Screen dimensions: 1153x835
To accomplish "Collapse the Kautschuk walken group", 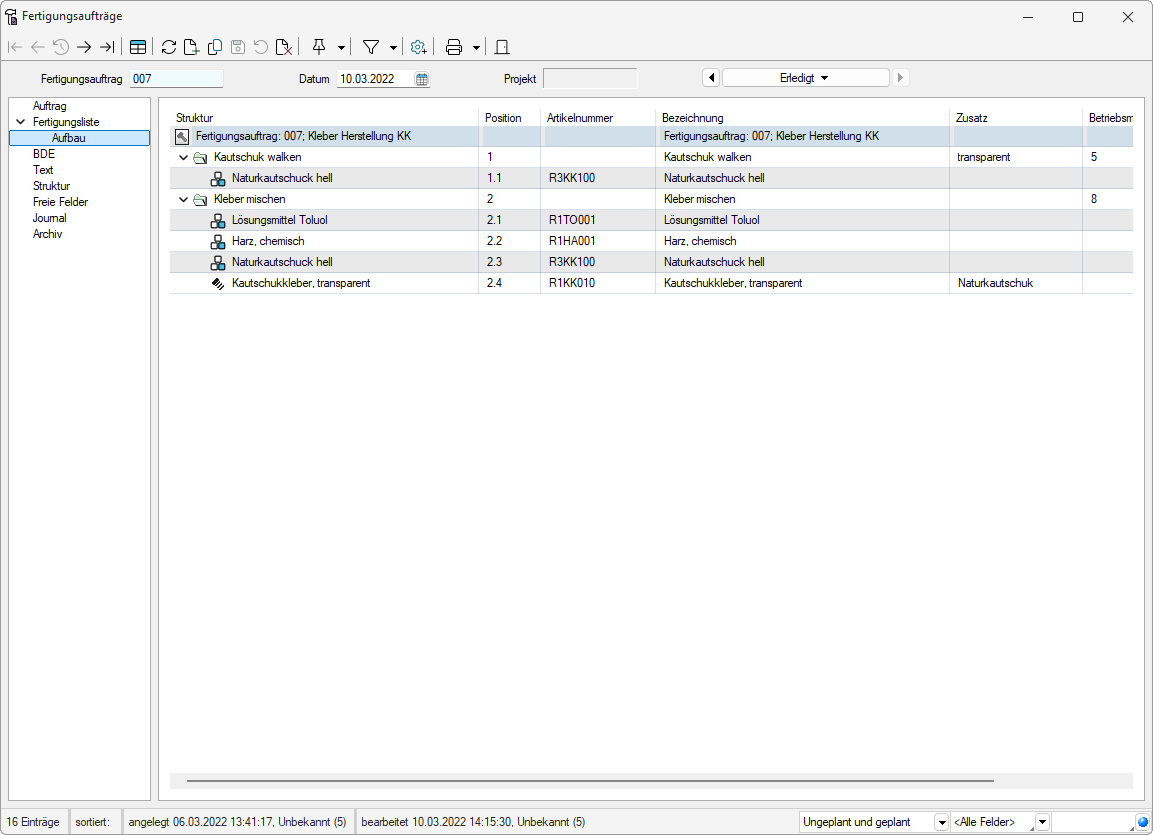I will (x=183, y=157).
